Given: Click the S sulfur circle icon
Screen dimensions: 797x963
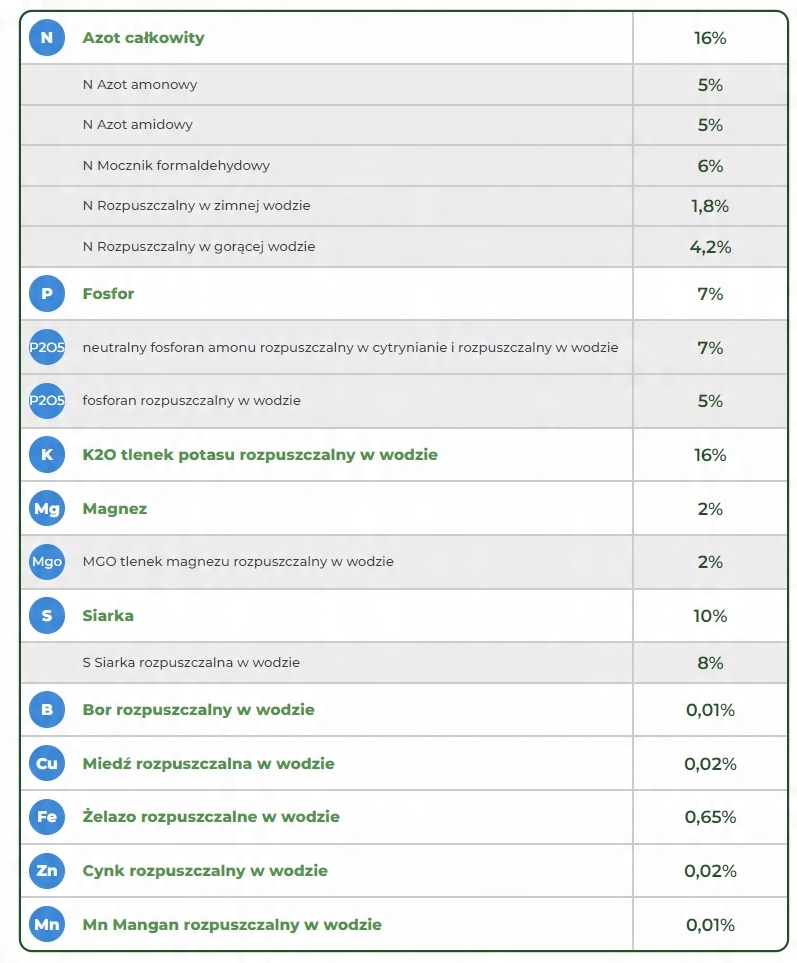Looking at the screenshot, I should (47, 615).
